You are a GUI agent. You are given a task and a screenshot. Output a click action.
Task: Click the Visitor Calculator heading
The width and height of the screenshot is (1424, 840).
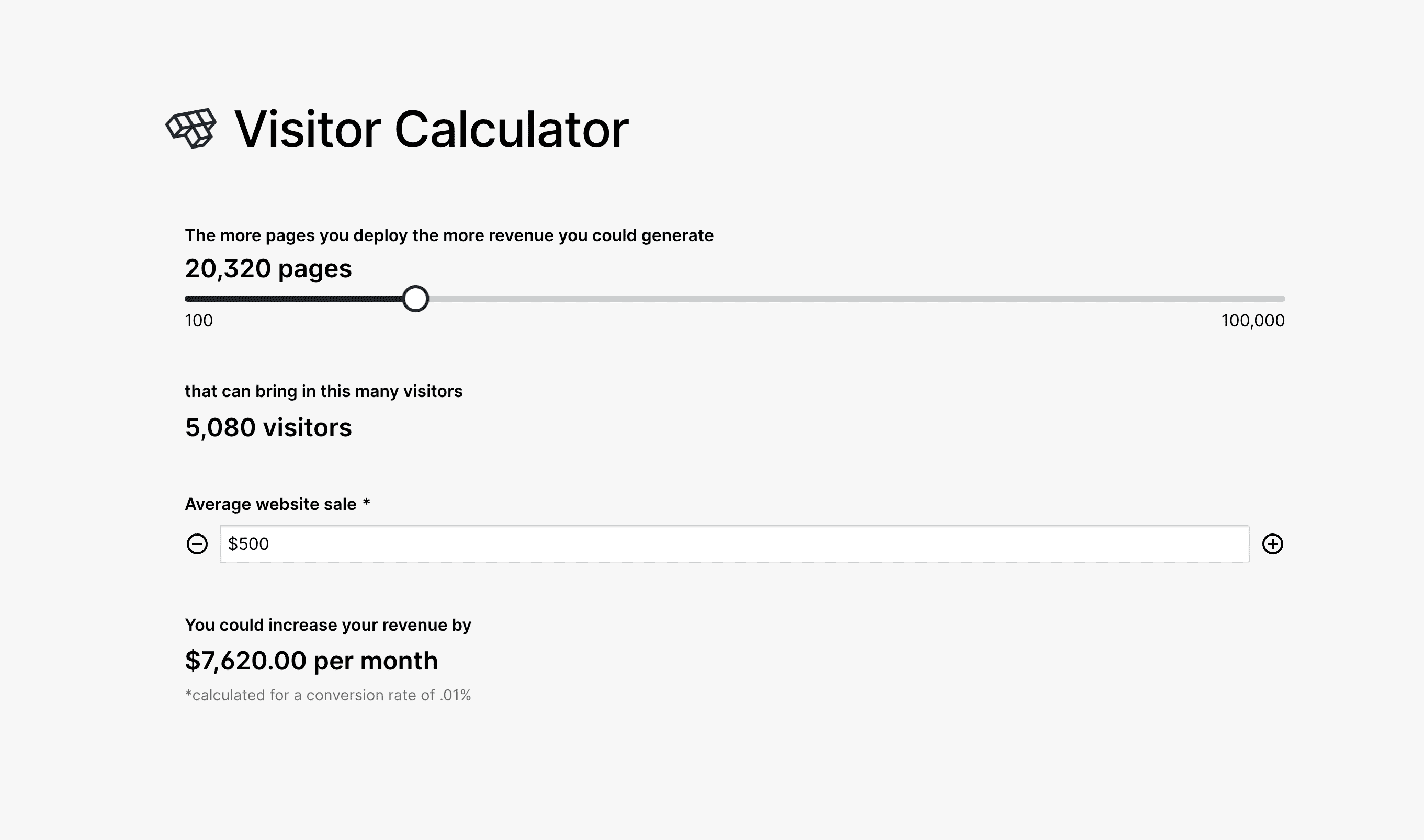pos(431,130)
